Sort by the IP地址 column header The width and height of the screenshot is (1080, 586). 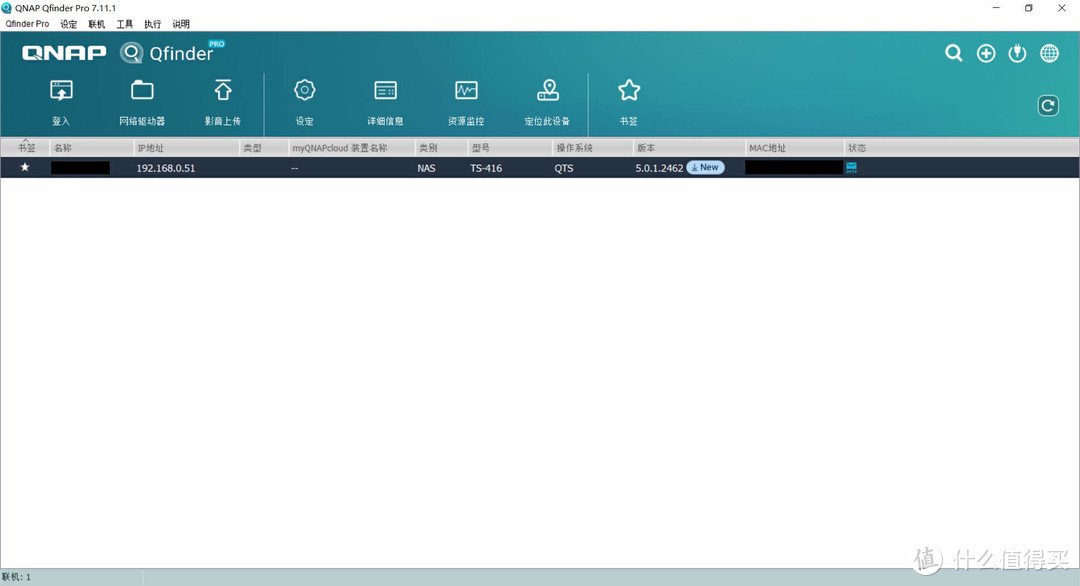[x=187, y=147]
